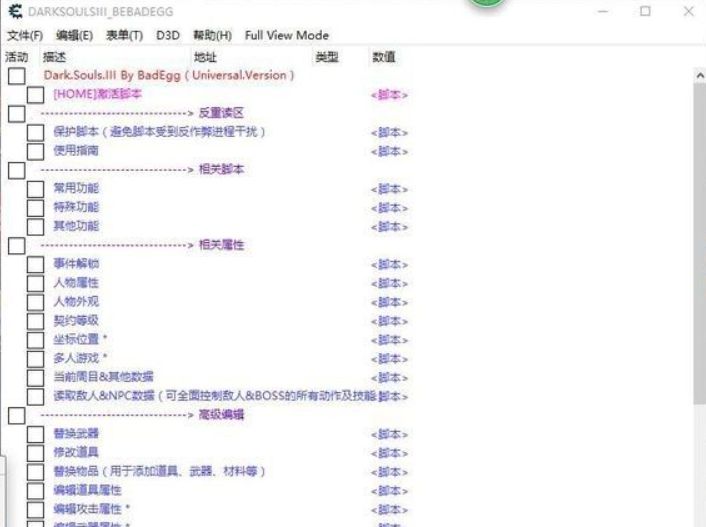
Task: Select the Dark.Souls.III By BadEgg title row
Action: click(x=169, y=75)
